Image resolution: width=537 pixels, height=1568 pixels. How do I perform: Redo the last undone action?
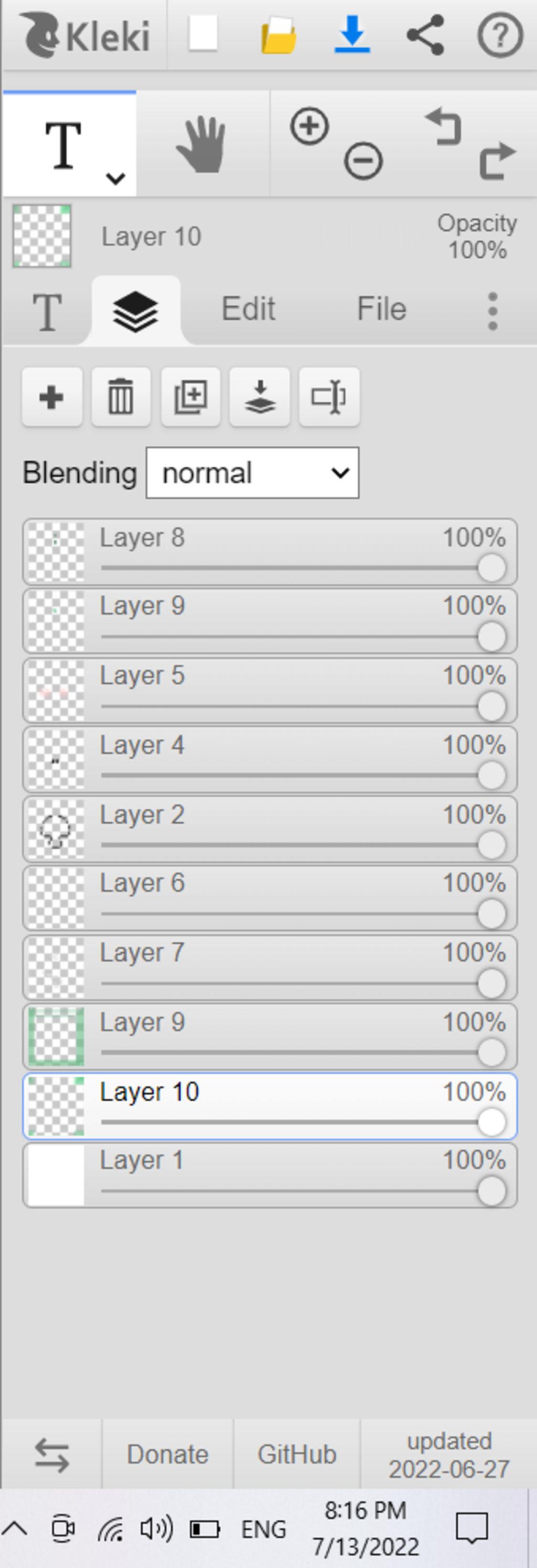(x=498, y=162)
